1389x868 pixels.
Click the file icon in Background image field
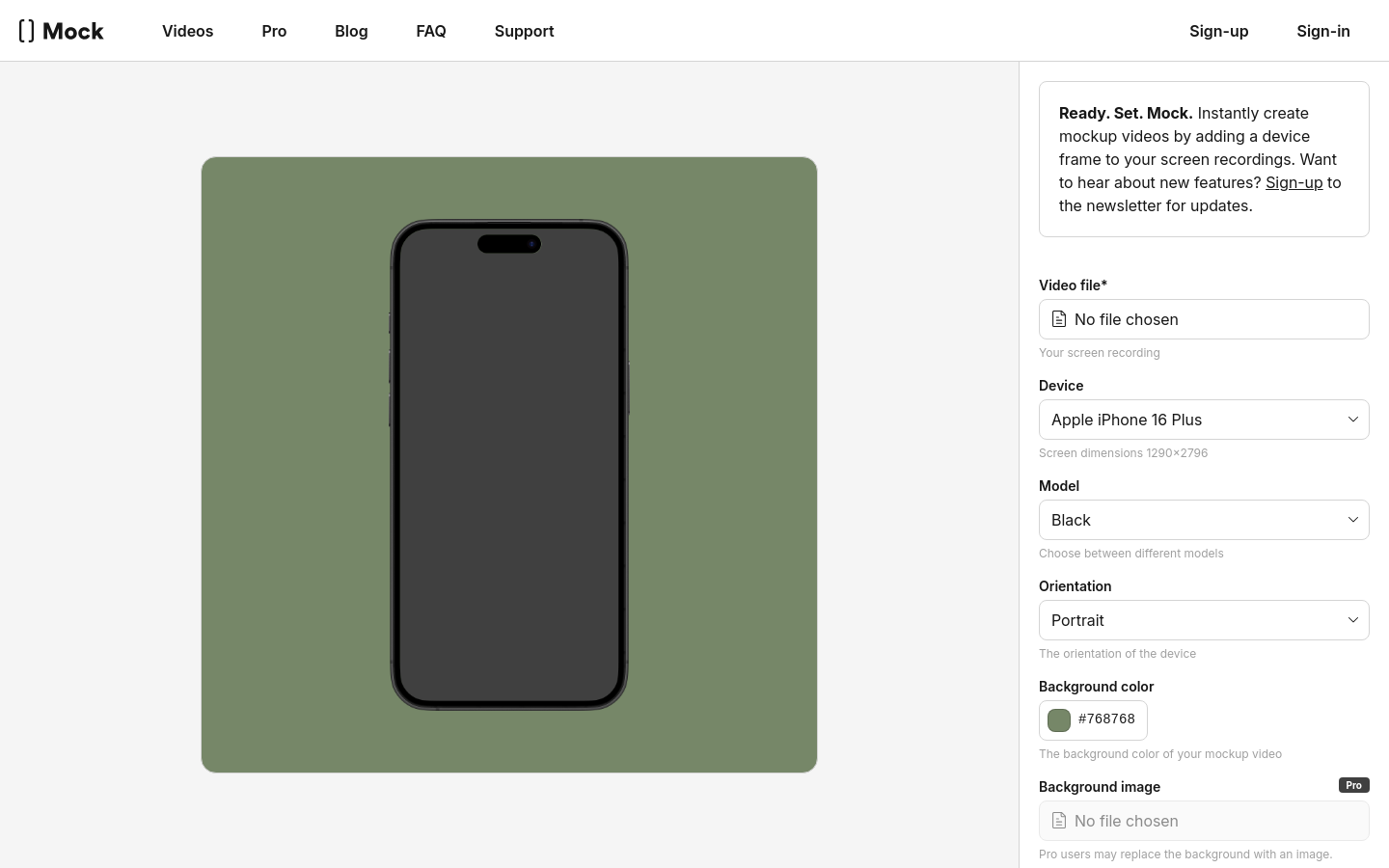click(1058, 821)
